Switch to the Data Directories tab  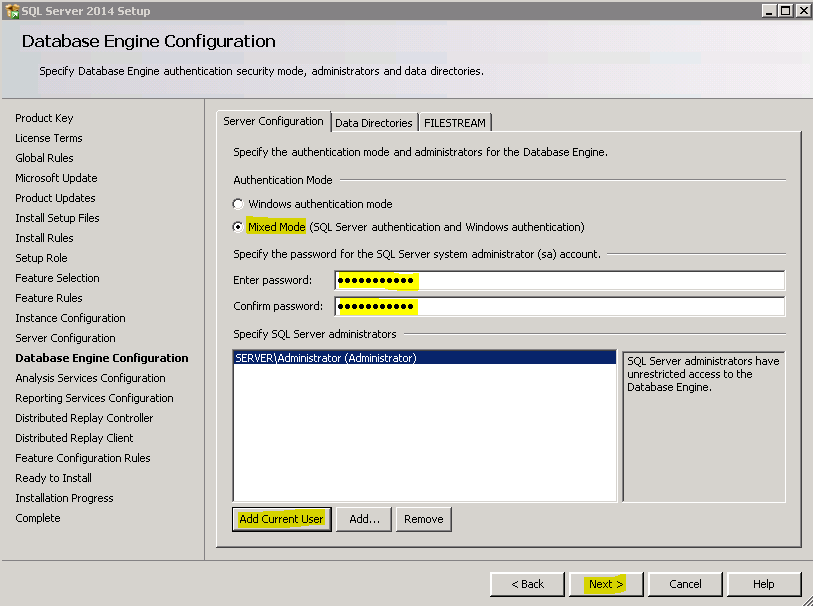[x=374, y=123]
